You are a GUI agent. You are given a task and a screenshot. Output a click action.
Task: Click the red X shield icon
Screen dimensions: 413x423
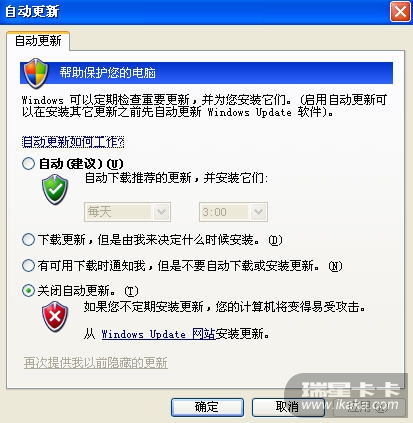pos(55,316)
